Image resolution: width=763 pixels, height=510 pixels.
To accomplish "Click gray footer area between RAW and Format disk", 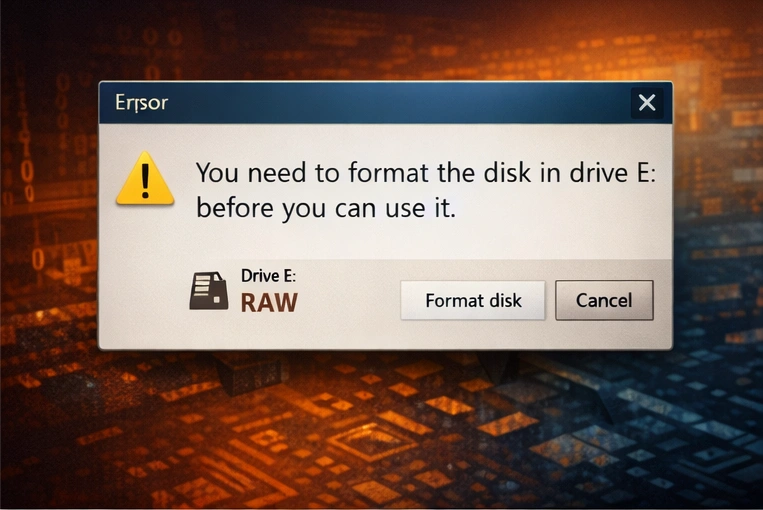I will 348,302.
